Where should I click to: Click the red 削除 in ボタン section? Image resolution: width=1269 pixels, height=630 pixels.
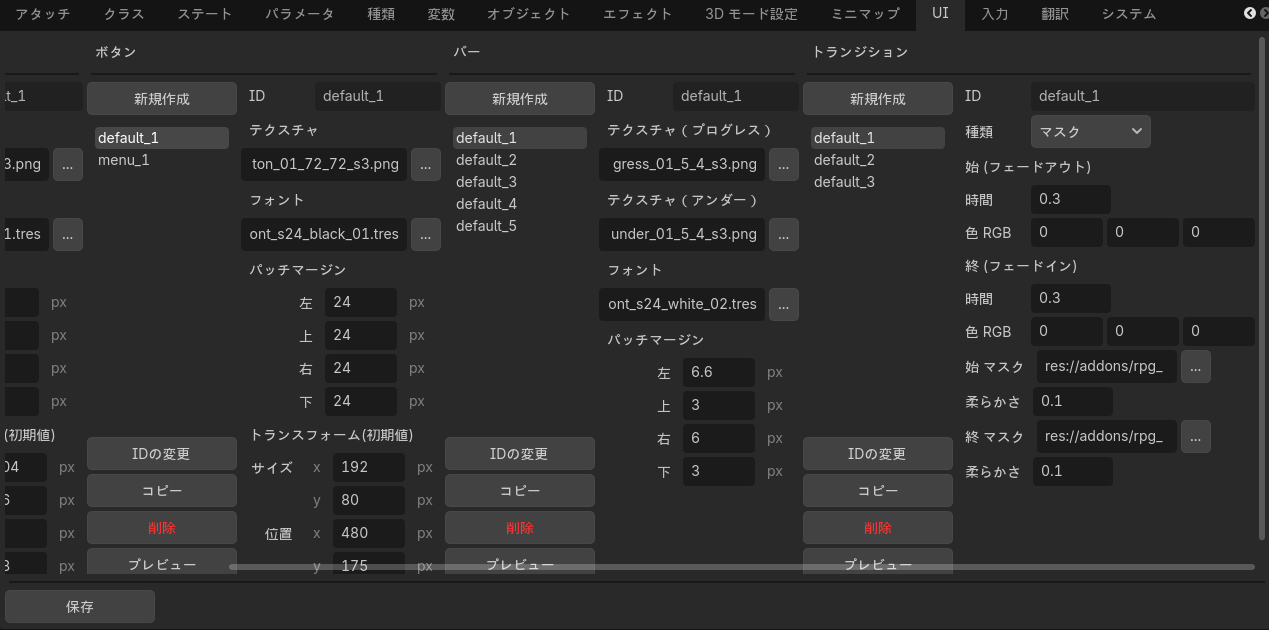click(x=162, y=528)
